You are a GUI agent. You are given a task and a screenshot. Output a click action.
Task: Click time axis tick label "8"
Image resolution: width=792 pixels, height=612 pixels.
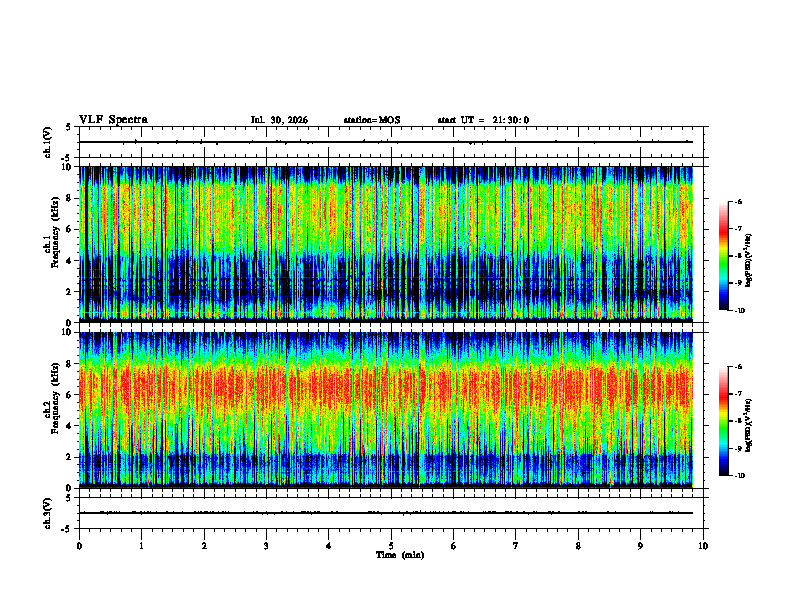578,546
